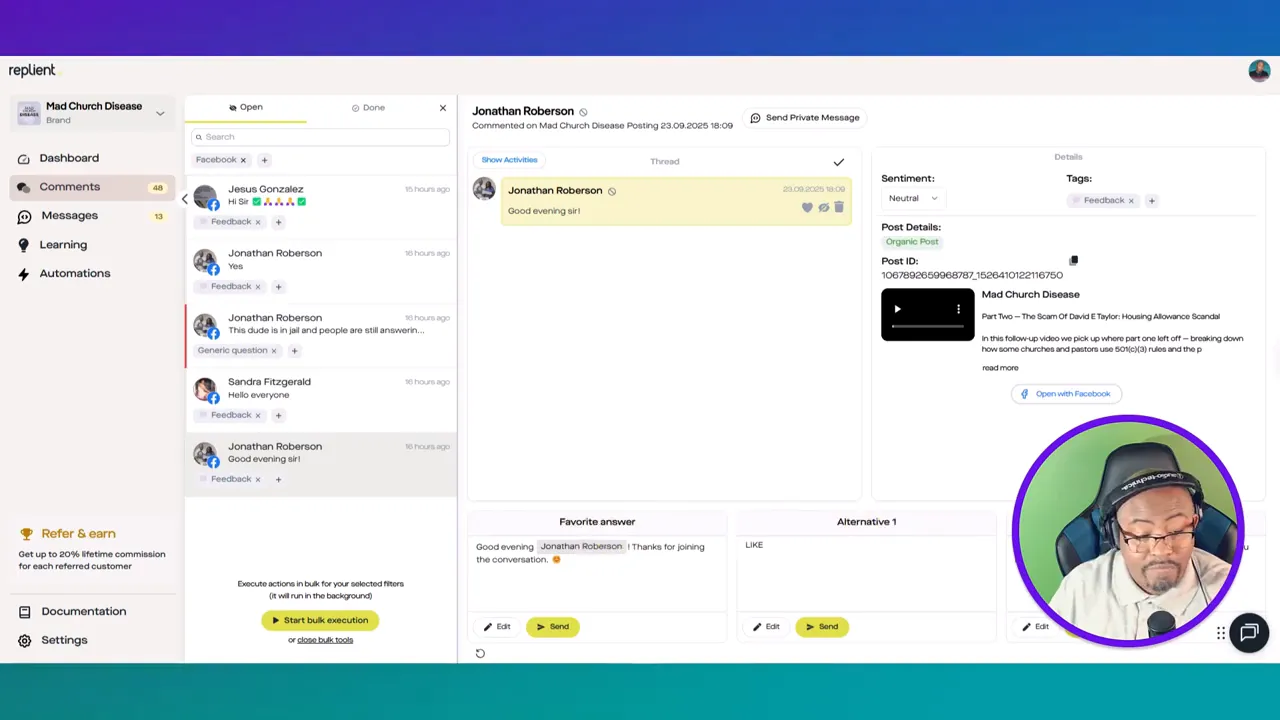Open the Sentiment Neutral dropdown
The image size is (1280, 720).
click(913, 199)
